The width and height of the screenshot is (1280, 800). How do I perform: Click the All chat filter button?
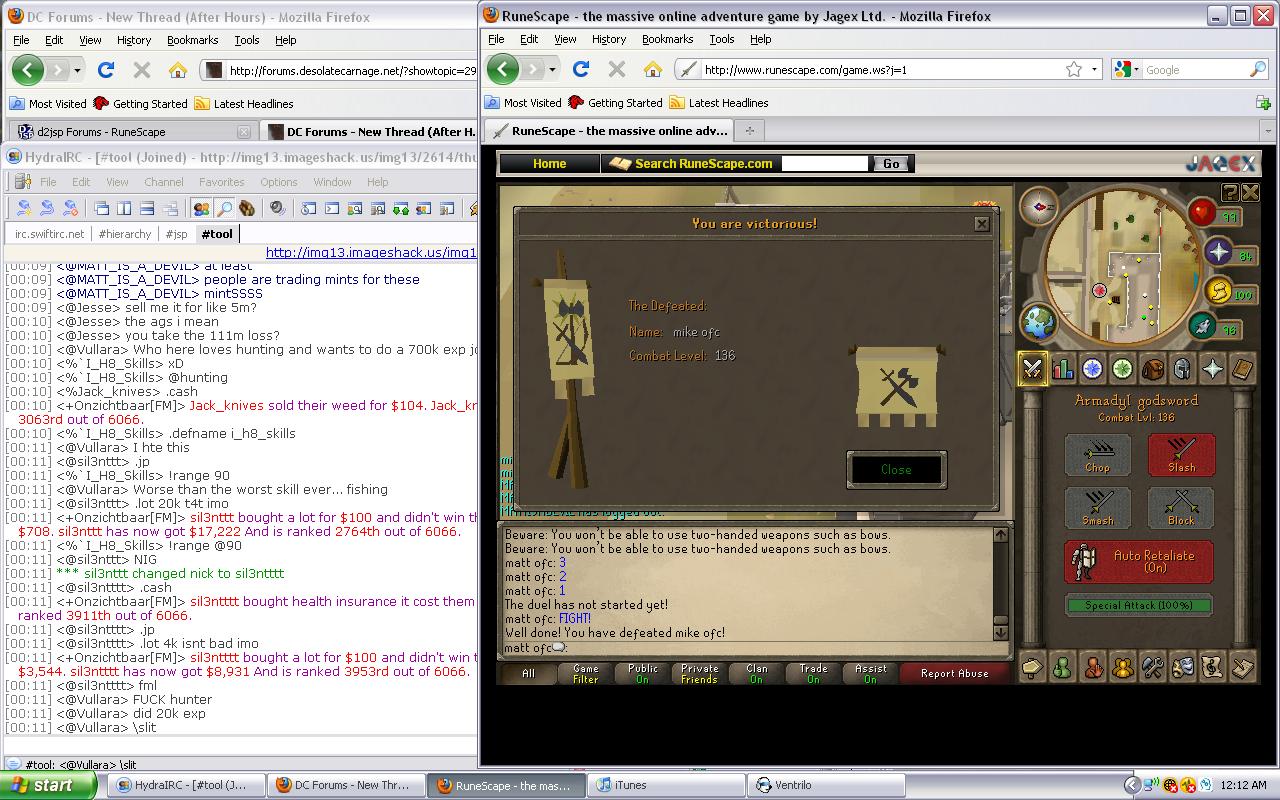[528, 673]
